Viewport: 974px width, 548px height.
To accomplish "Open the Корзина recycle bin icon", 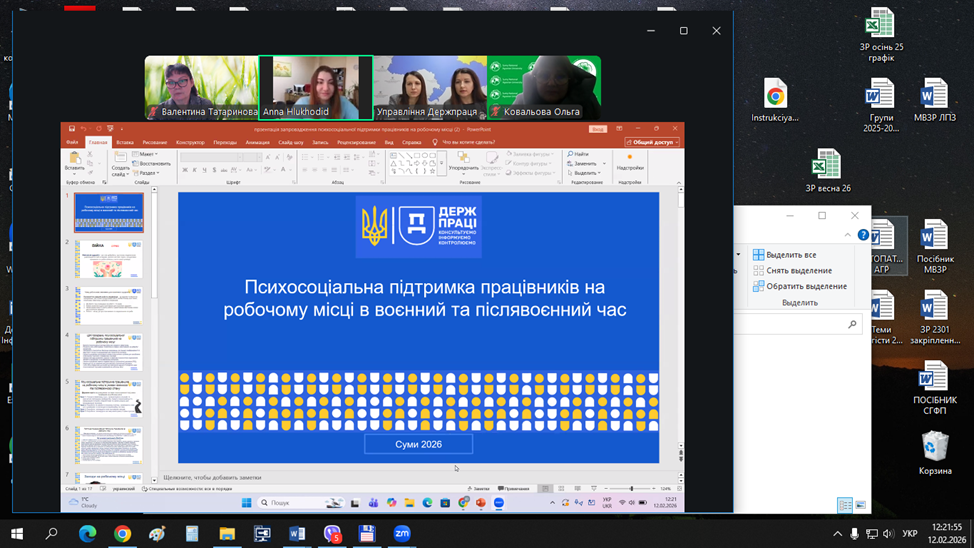I will coord(935,451).
